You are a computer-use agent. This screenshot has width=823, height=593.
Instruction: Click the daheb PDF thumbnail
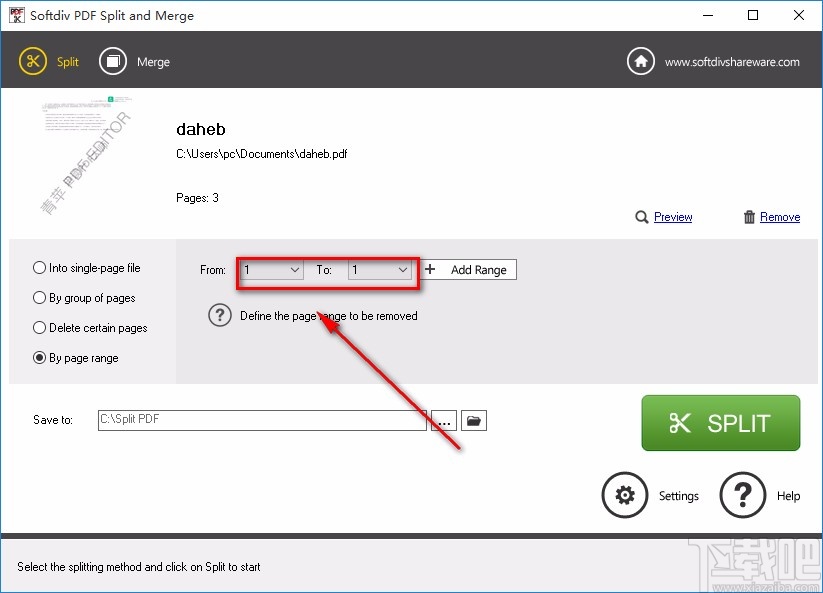86,156
